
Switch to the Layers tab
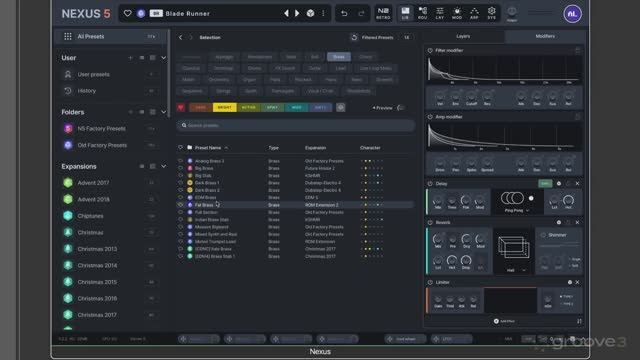click(463, 36)
